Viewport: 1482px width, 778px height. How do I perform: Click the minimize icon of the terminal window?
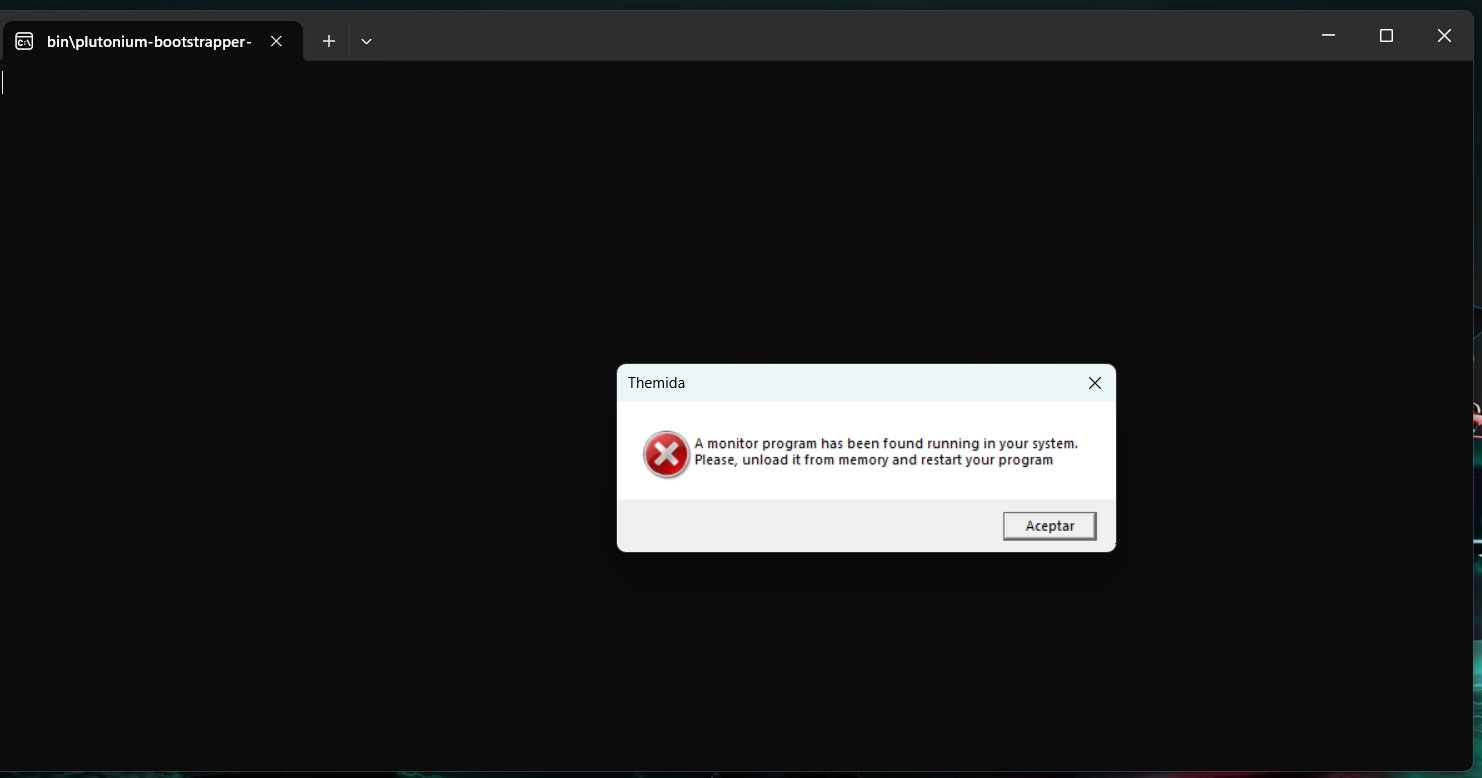point(1327,35)
